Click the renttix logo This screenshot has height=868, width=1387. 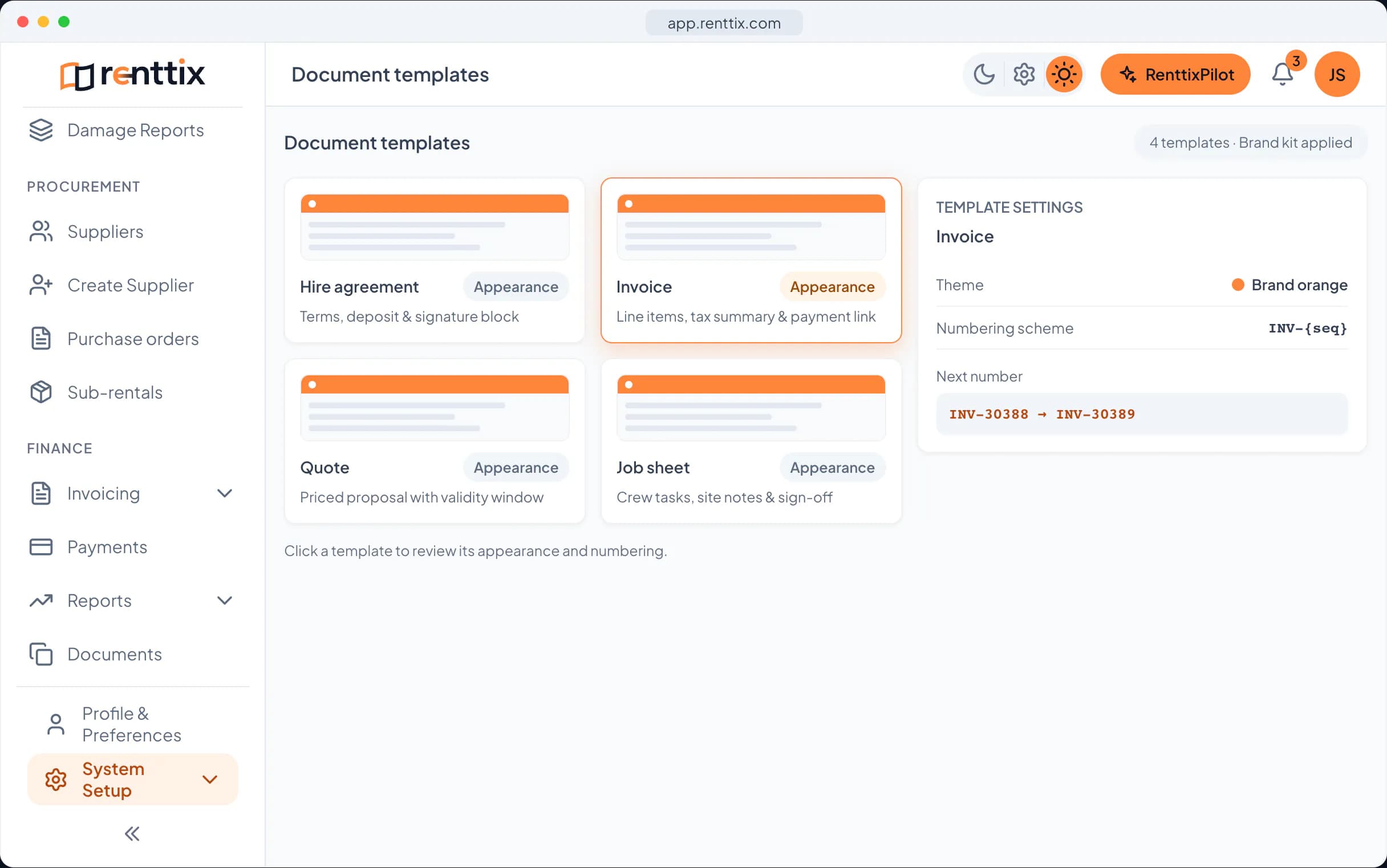pyautogui.click(x=133, y=74)
